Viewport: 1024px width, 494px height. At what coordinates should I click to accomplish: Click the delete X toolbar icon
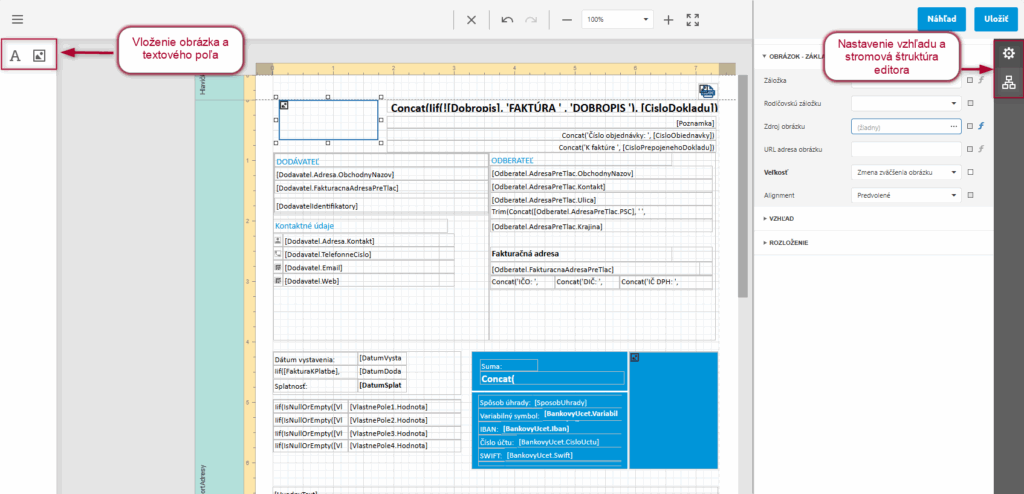pyautogui.click(x=471, y=20)
